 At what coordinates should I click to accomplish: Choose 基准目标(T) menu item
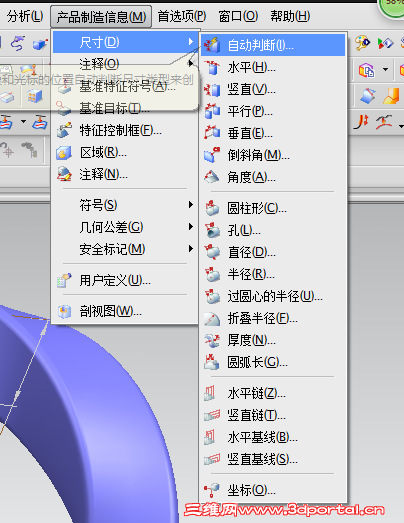(125, 108)
